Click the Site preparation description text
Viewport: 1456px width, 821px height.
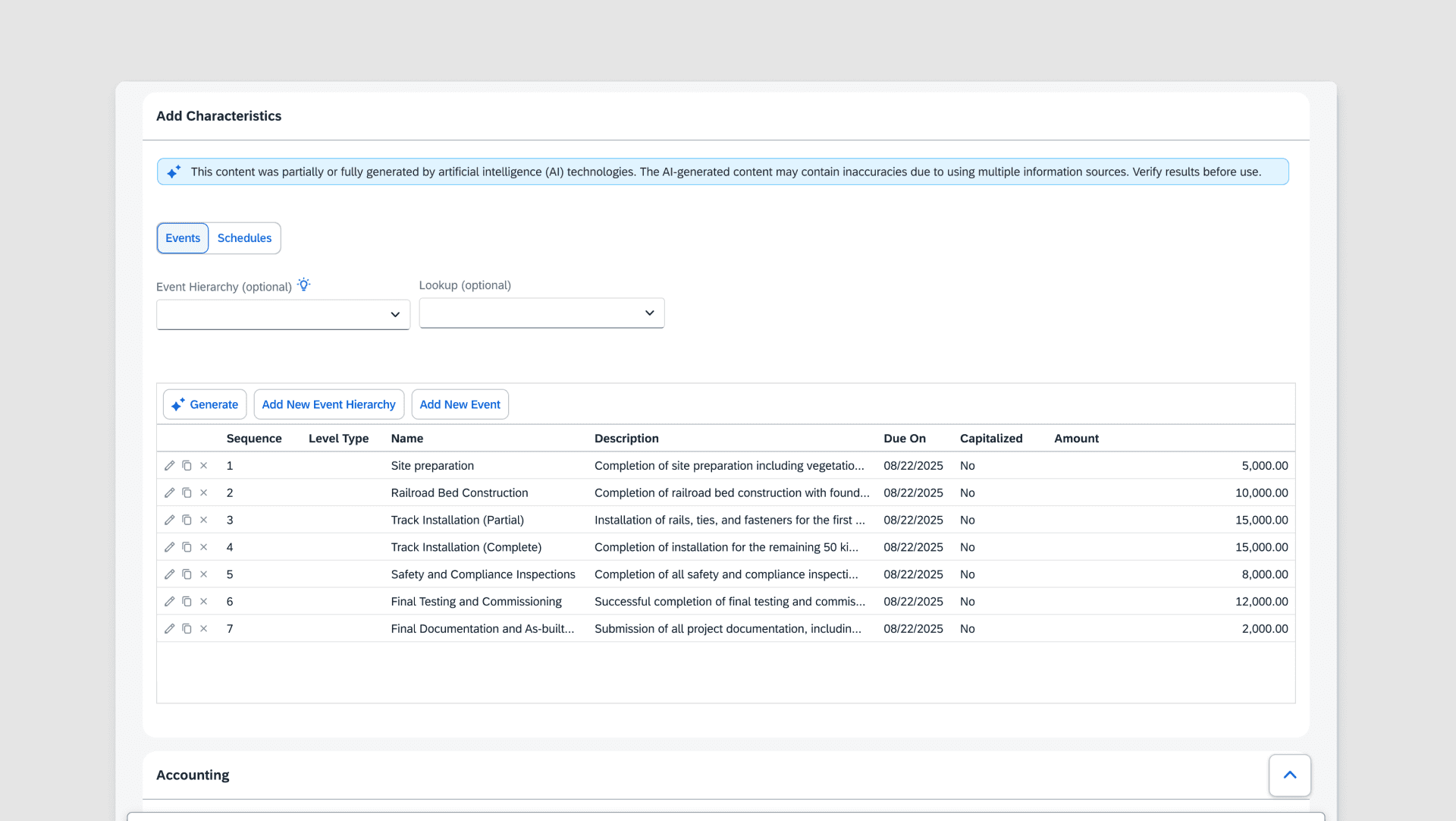coord(729,465)
